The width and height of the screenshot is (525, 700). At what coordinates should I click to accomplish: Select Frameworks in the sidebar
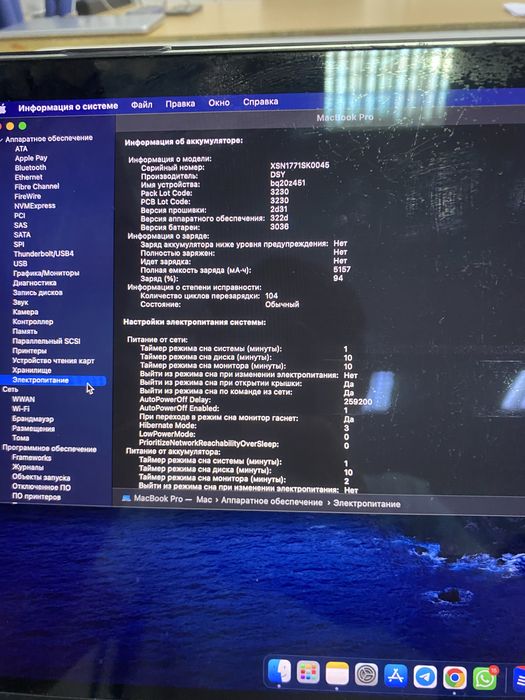click(32, 458)
